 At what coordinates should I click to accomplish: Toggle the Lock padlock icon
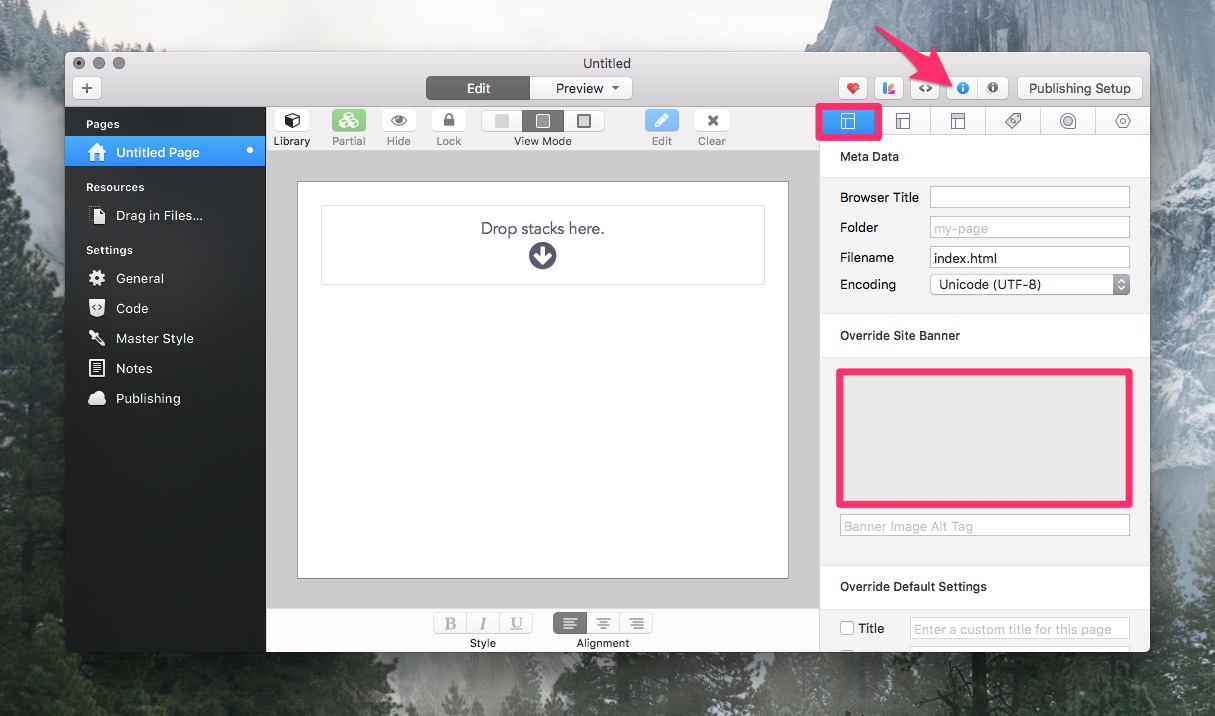pyautogui.click(x=449, y=121)
